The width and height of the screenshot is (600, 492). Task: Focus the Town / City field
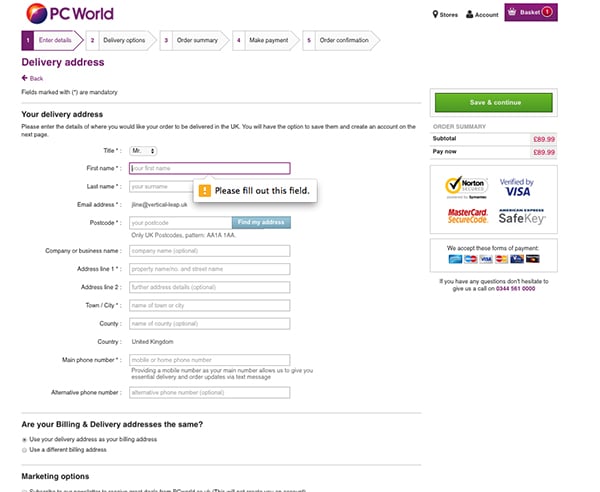pyautogui.click(x=210, y=305)
